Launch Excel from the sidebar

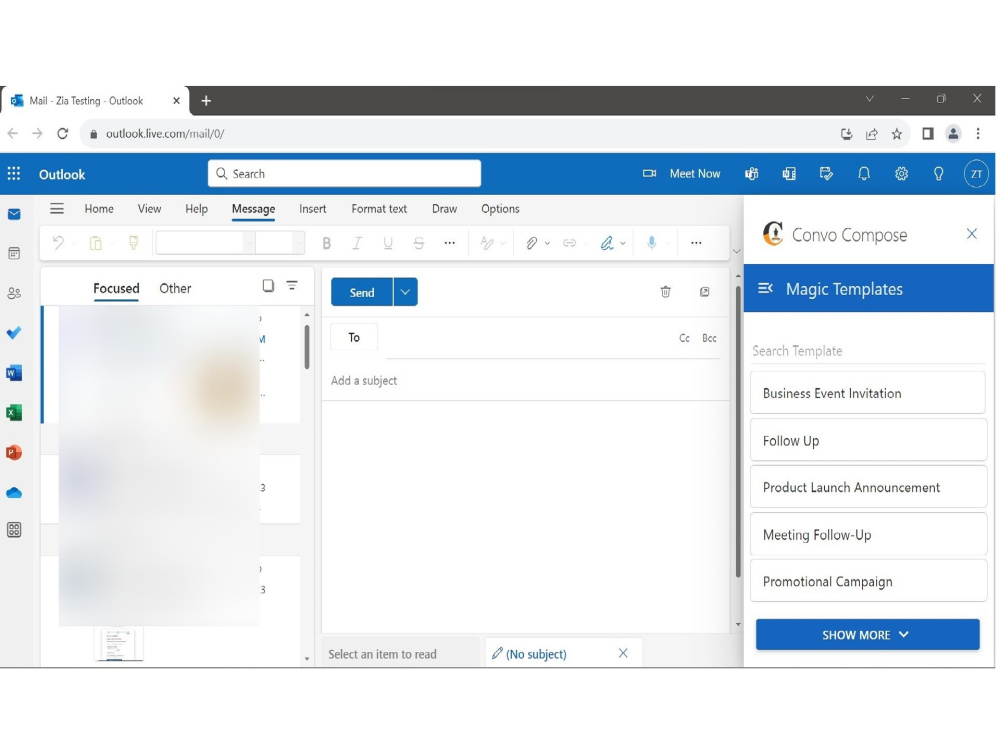[14, 413]
